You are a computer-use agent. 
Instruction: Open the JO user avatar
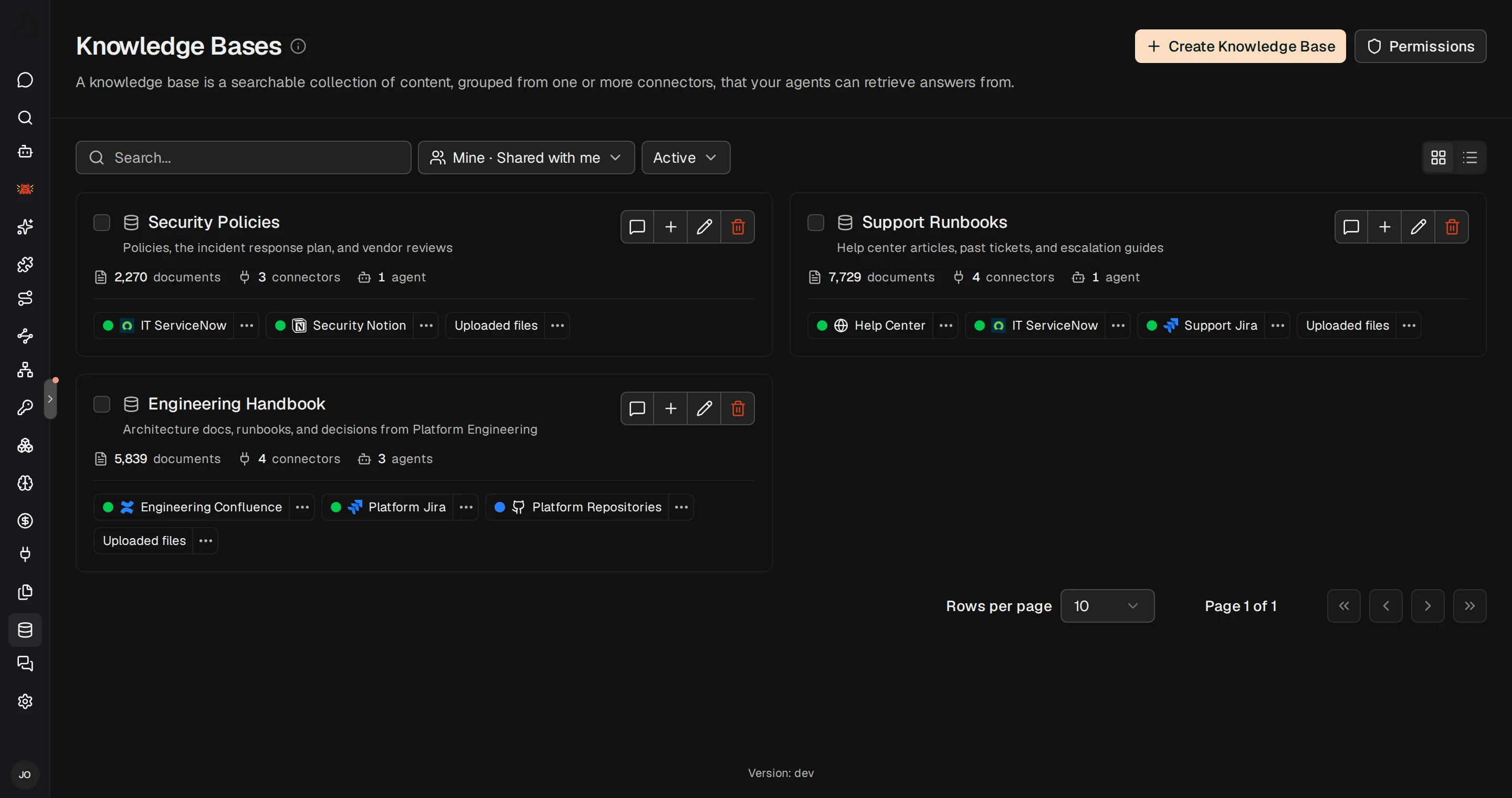[25, 774]
